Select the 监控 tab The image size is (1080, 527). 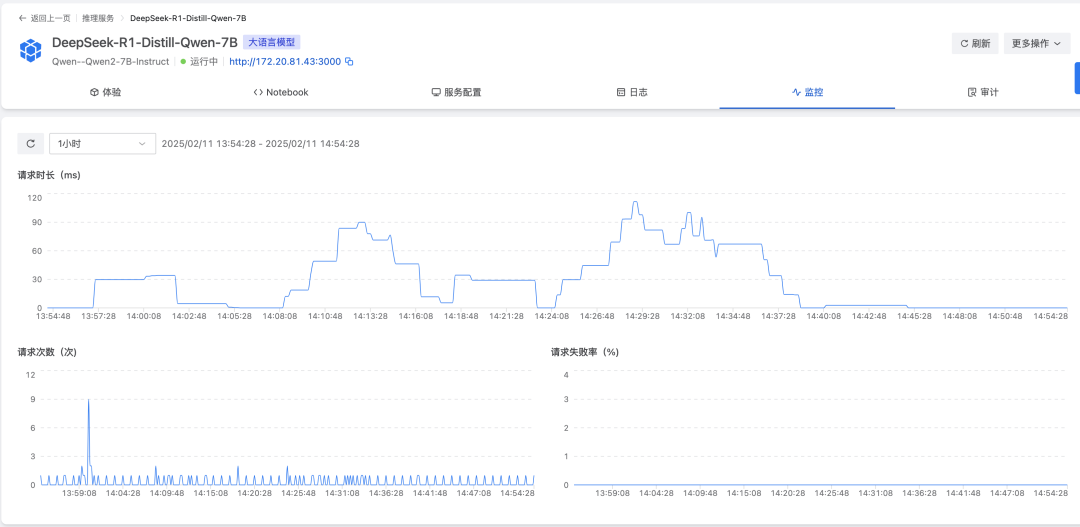[807, 92]
